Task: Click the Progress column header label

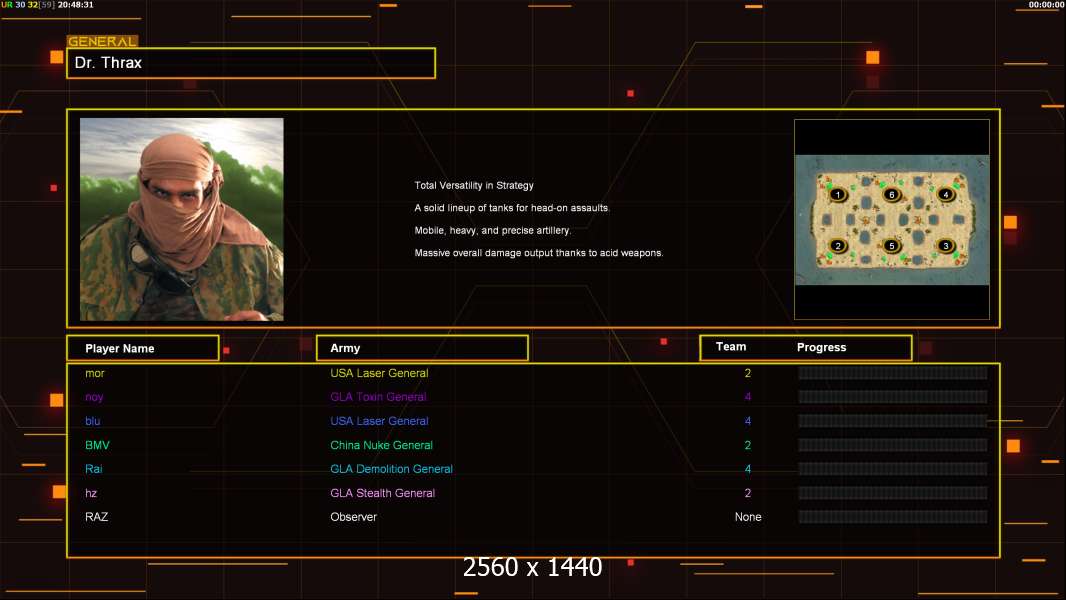Action: (x=821, y=348)
